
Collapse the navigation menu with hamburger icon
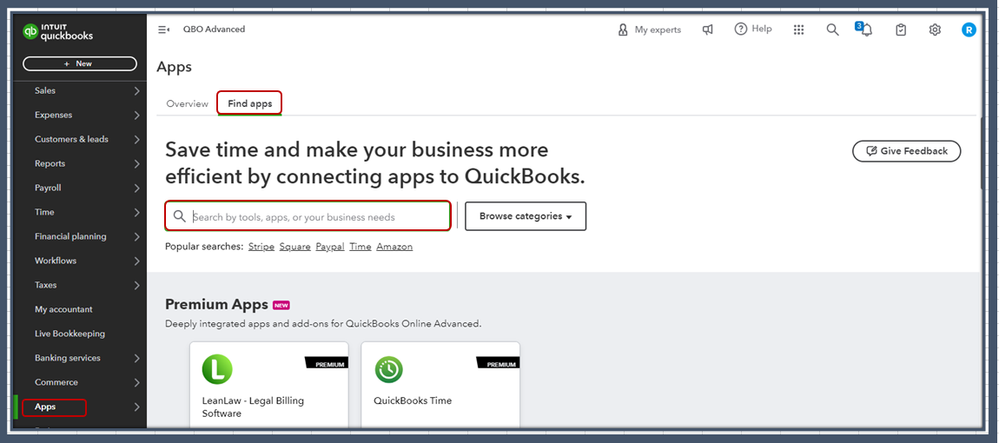click(164, 29)
